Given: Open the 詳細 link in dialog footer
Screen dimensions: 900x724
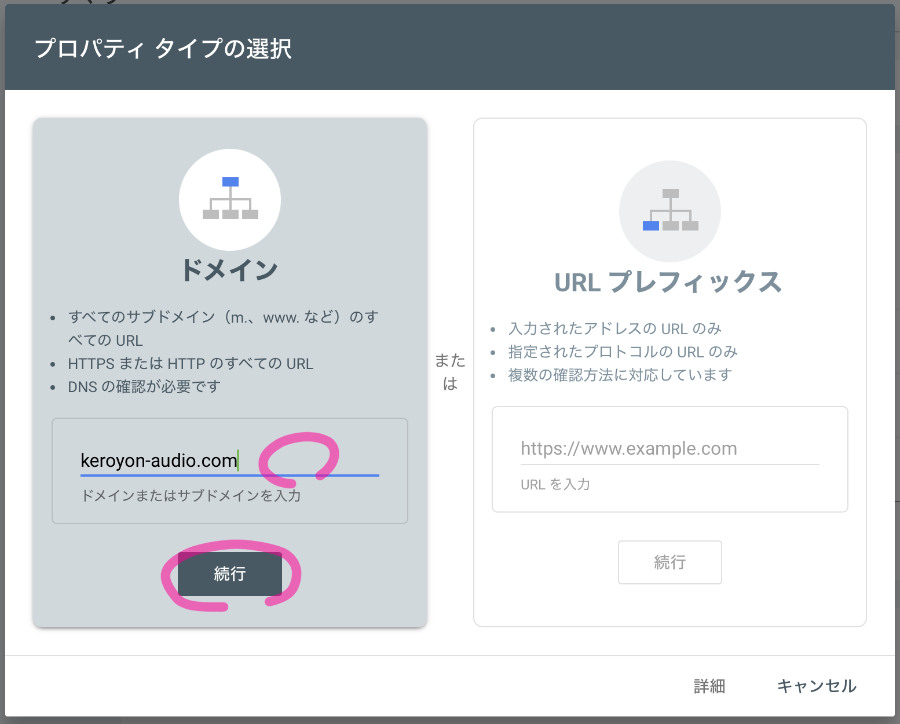Looking at the screenshot, I should 709,686.
